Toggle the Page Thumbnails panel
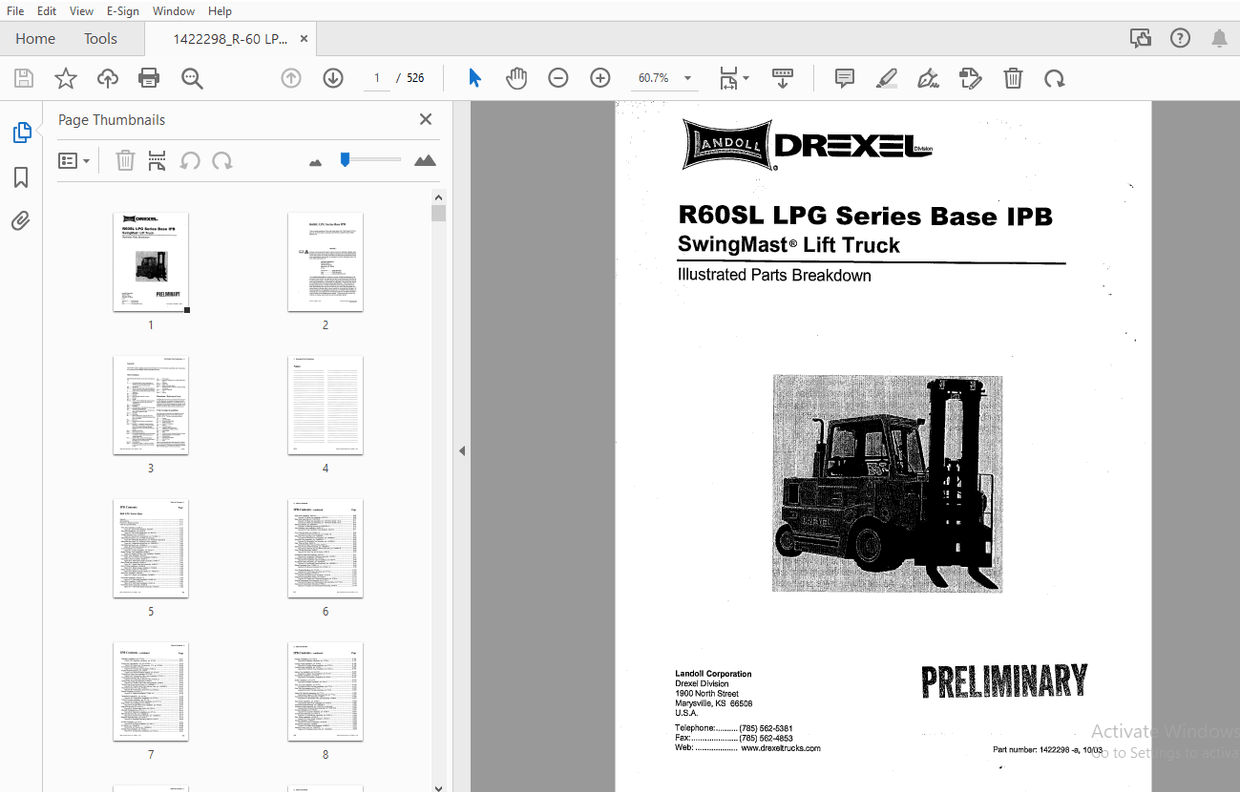Image resolution: width=1240 pixels, height=792 pixels. pos(21,131)
